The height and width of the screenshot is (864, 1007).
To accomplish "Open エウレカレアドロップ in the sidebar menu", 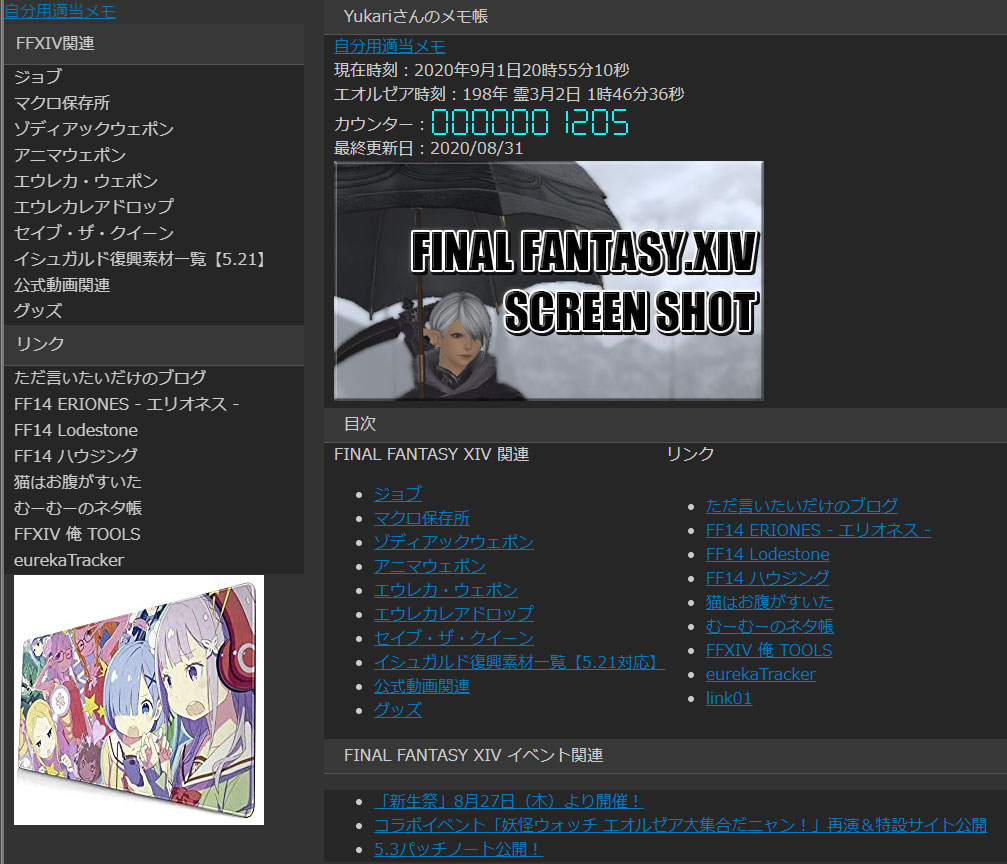I will (94, 206).
